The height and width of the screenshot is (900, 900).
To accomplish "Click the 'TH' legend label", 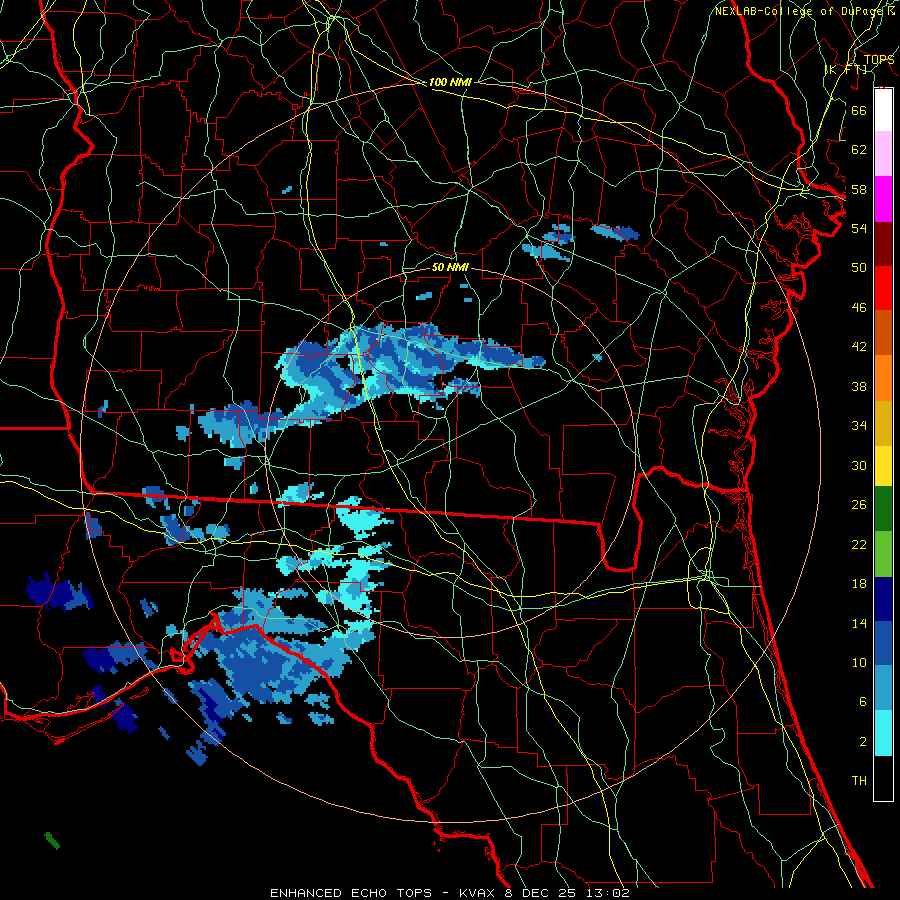I will pyautogui.click(x=859, y=781).
